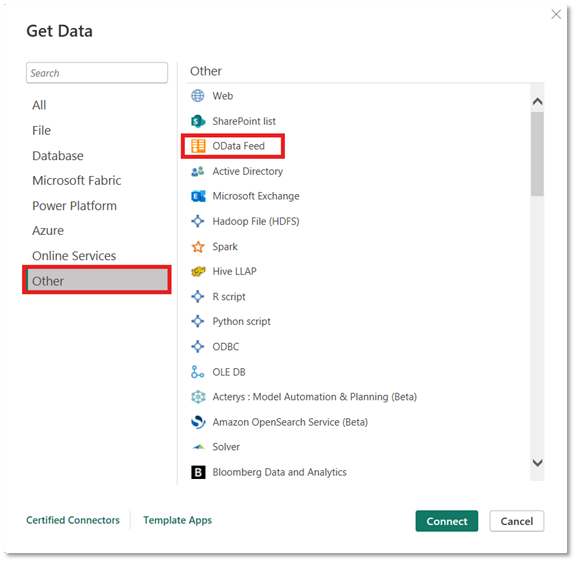Click the Spark star icon
Viewport: 576px width, 562px height.
pyautogui.click(x=198, y=246)
